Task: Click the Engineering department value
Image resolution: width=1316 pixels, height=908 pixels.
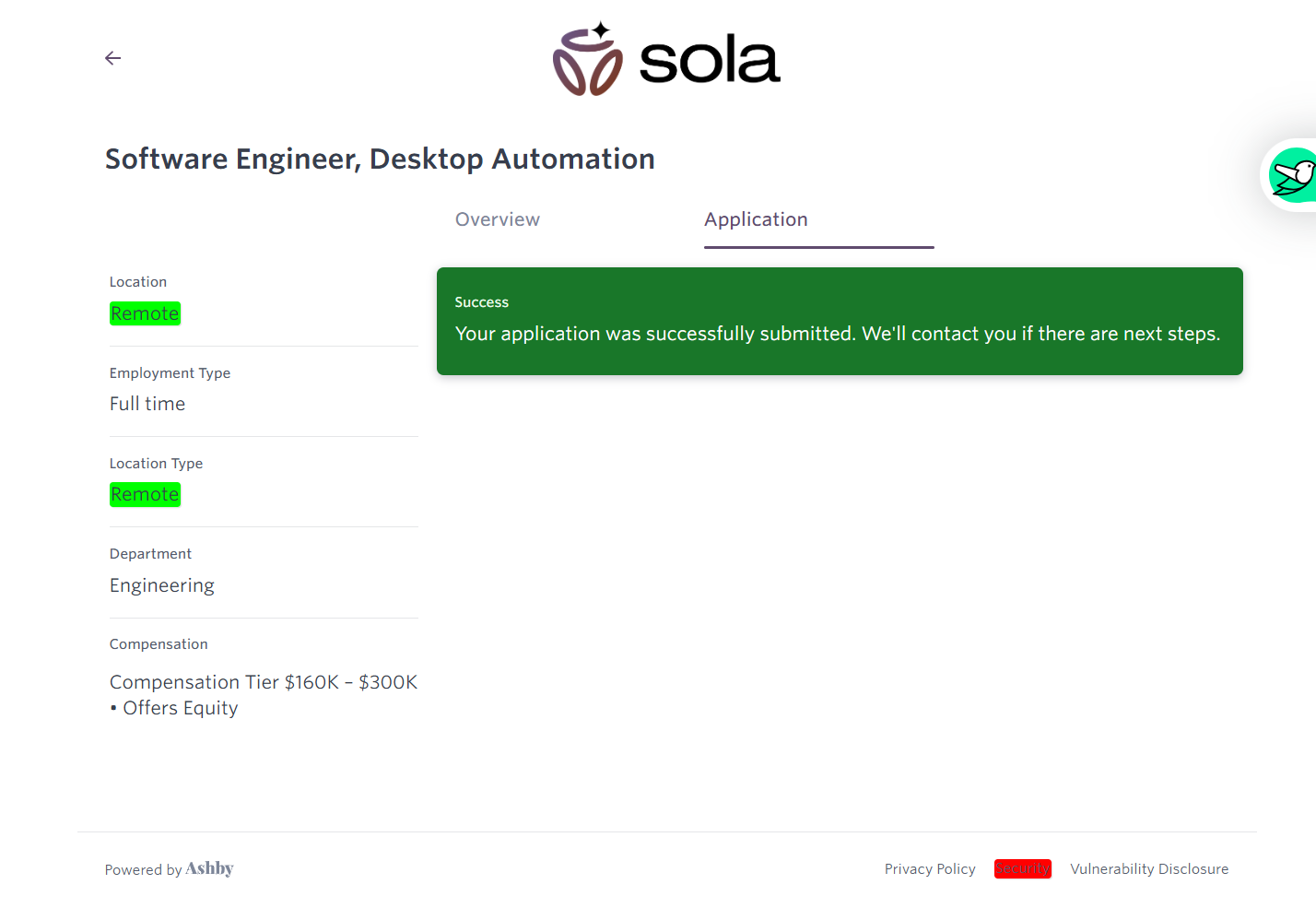Action: (162, 585)
